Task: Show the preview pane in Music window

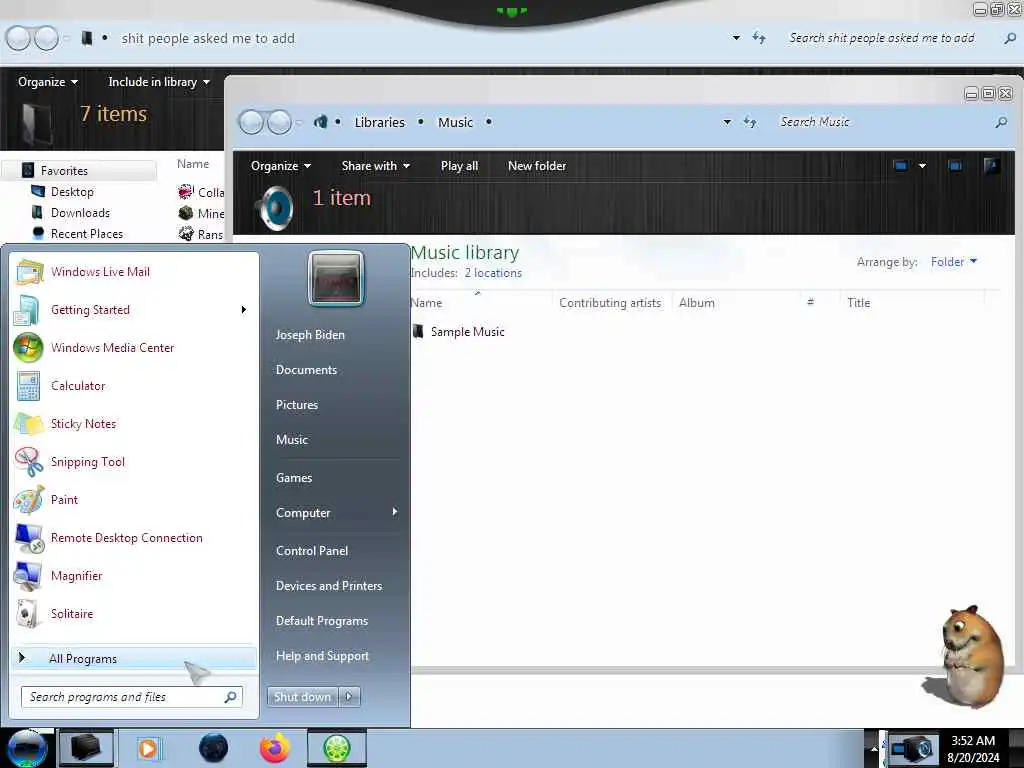Action: 955,166
